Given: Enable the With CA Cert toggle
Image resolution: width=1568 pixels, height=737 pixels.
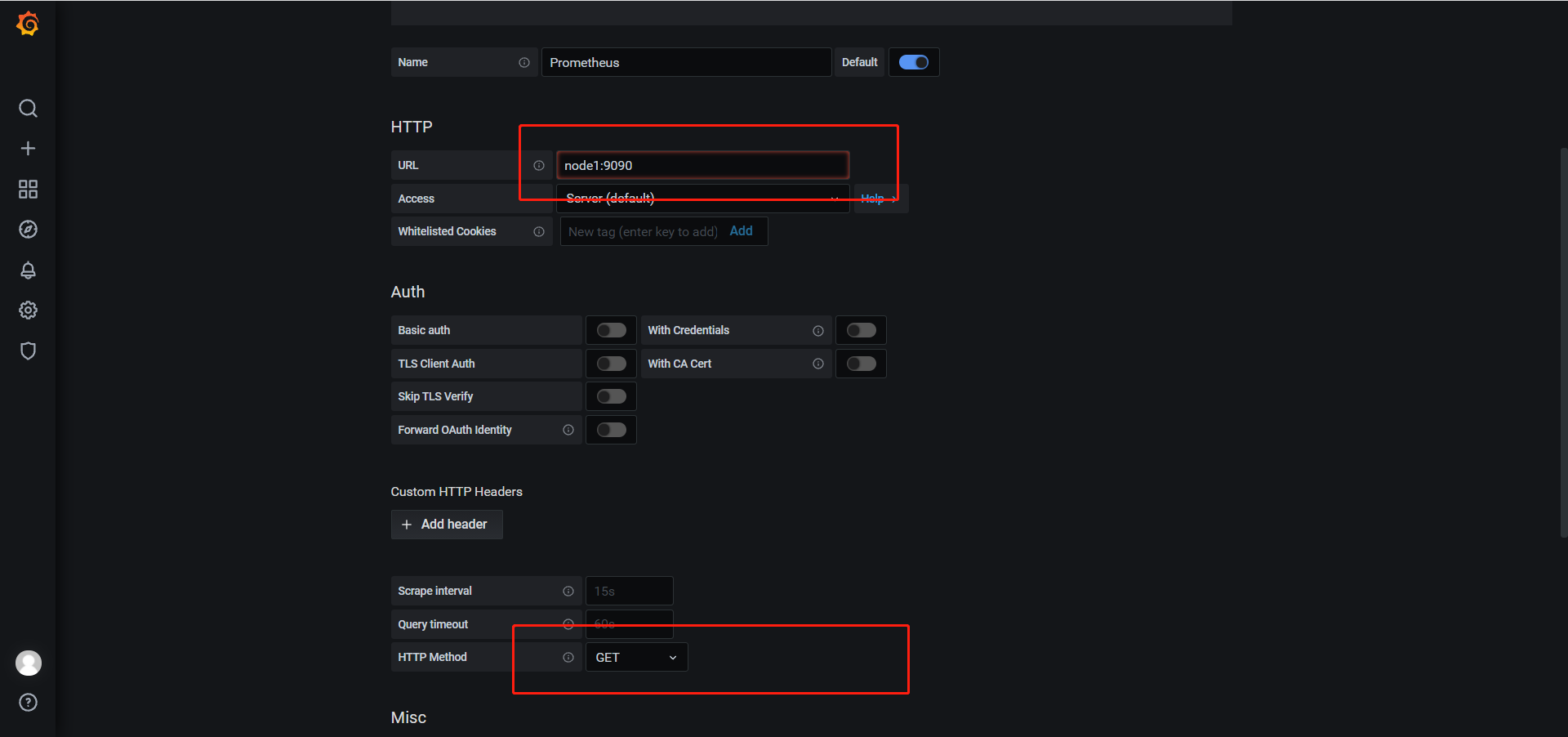Looking at the screenshot, I should pyautogui.click(x=861, y=364).
